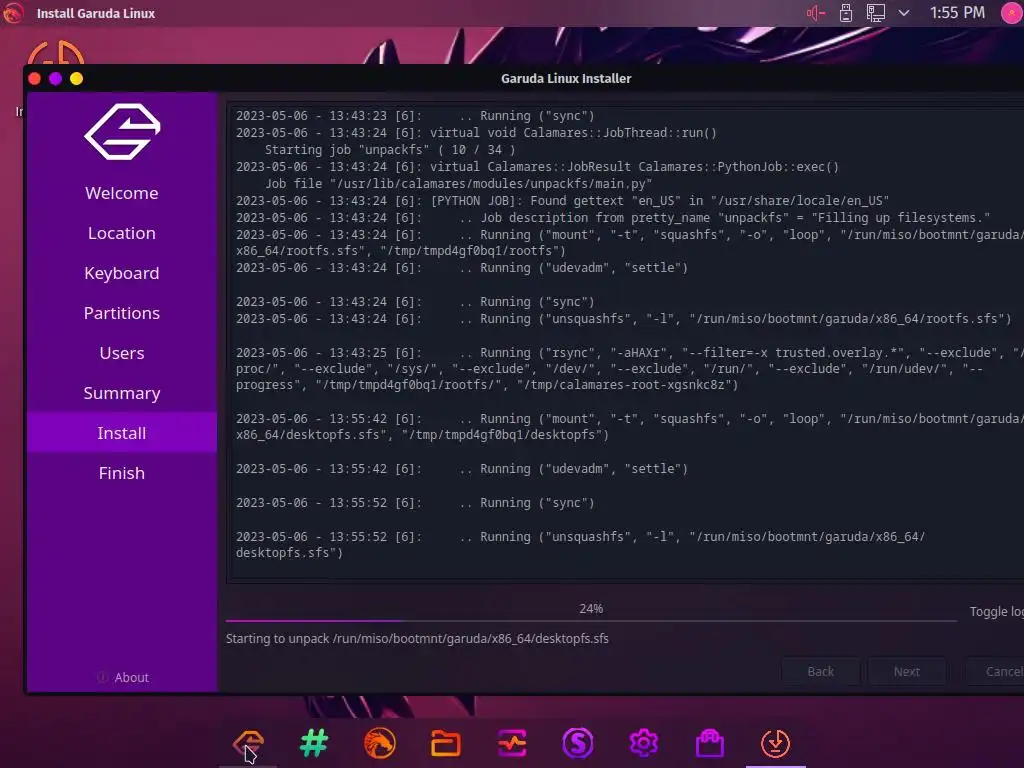Click the installation progress bar at 24%

click(591, 620)
